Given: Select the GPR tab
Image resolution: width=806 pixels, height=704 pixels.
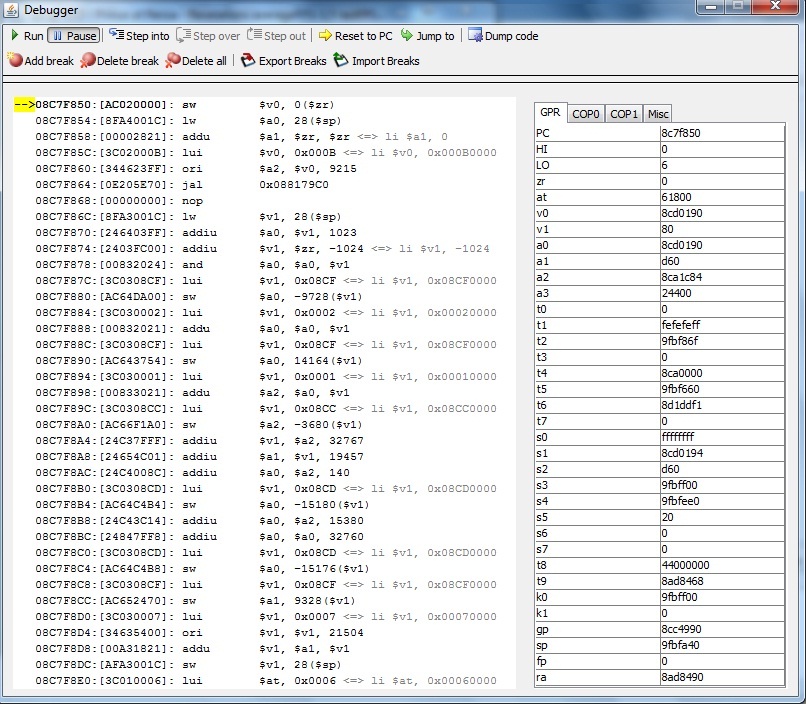Looking at the screenshot, I should tap(550, 113).
